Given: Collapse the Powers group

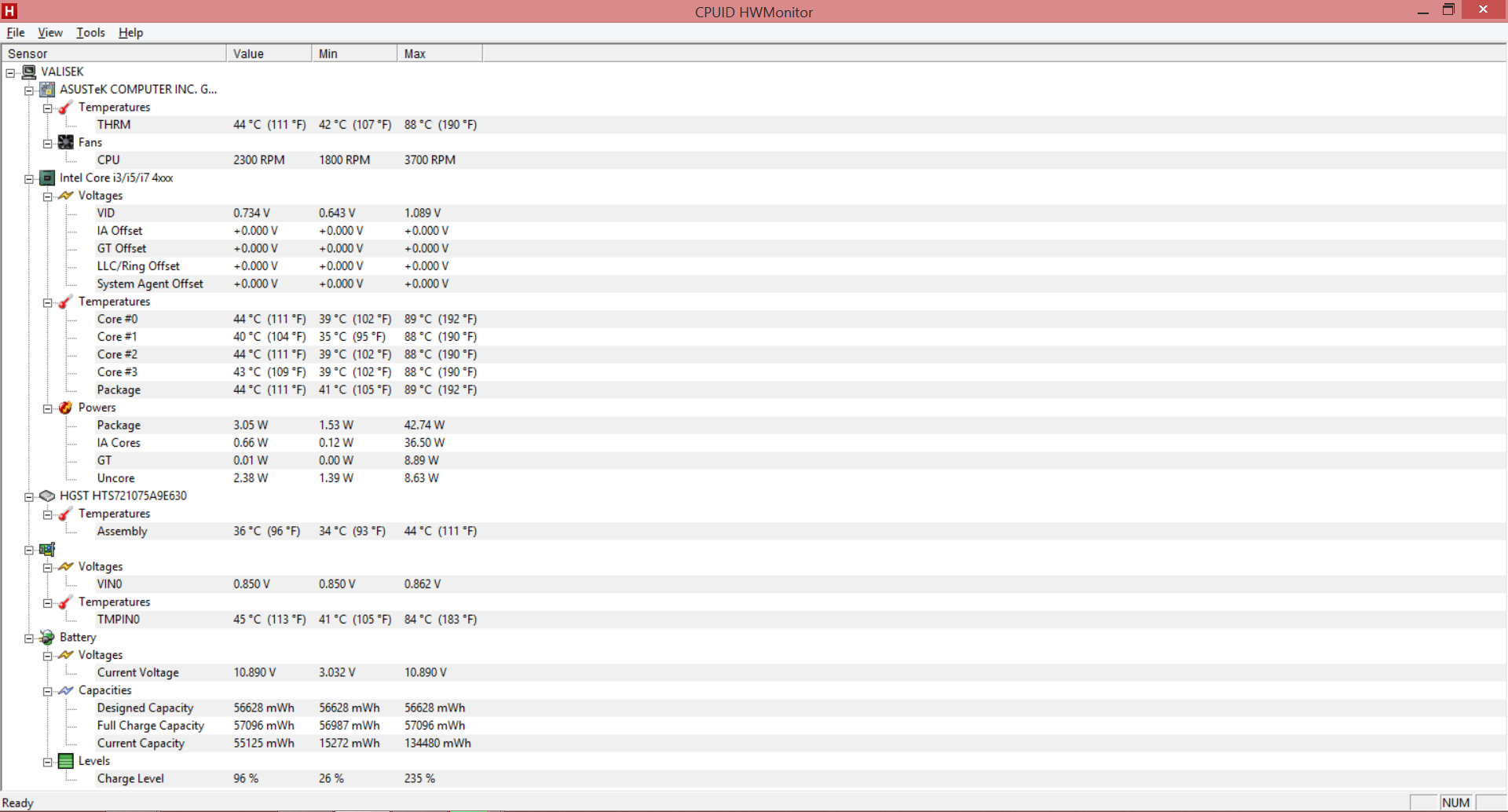Looking at the screenshot, I should pyautogui.click(x=48, y=408).
